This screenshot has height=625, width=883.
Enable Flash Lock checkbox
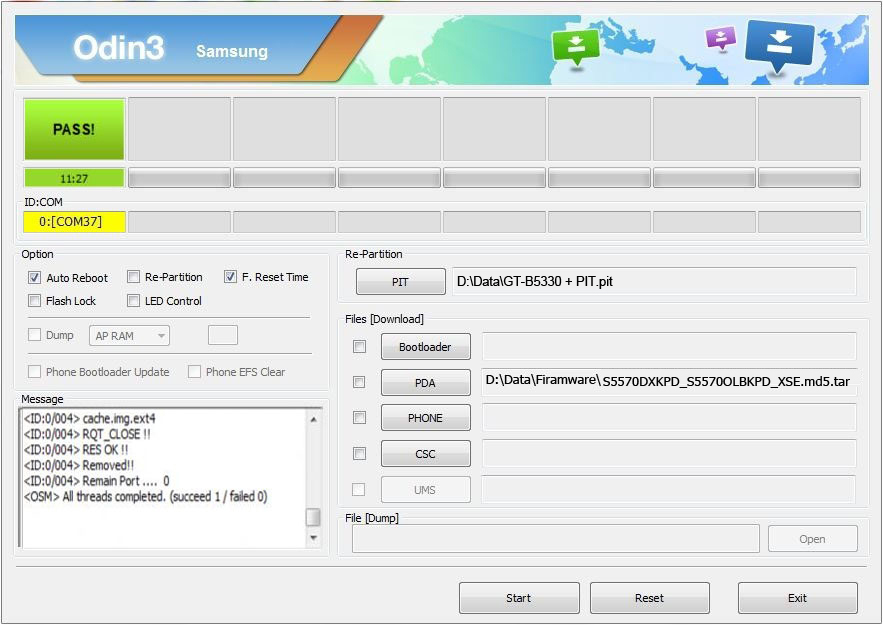(x=34, y=301)
